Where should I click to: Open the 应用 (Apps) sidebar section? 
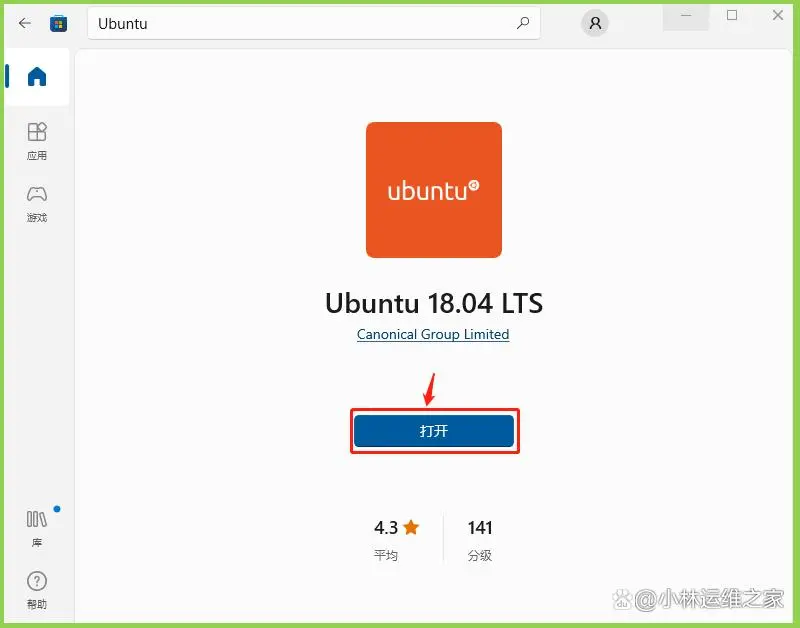click(37, 141)
